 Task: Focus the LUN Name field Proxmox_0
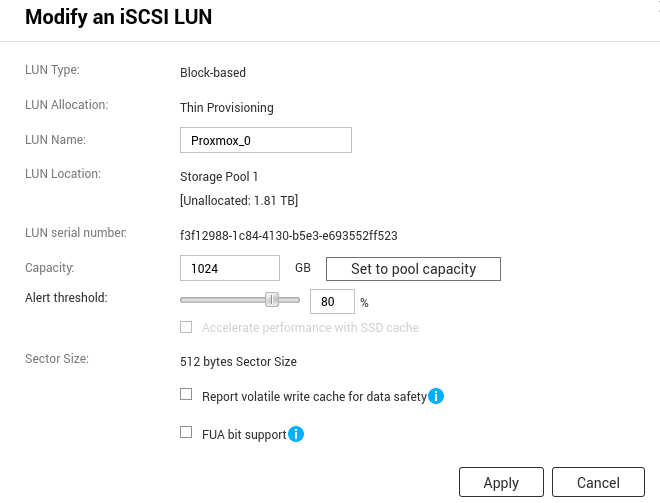[266, 140]
